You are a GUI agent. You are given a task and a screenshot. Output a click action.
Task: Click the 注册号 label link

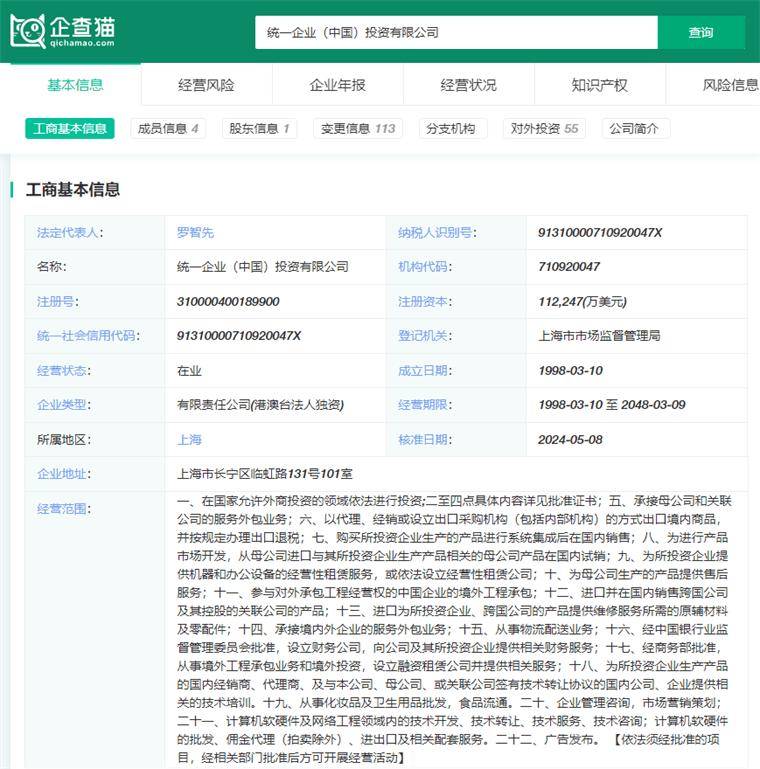pyautogui.click(x=55, y=302)
